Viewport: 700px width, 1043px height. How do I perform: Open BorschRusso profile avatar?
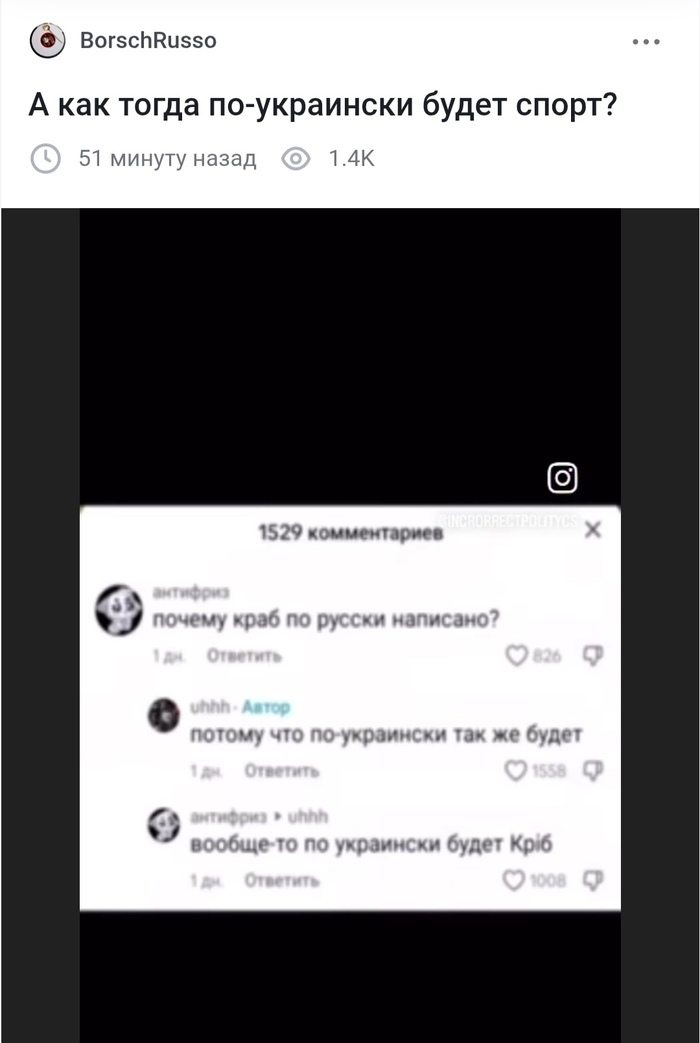[47, 41]
